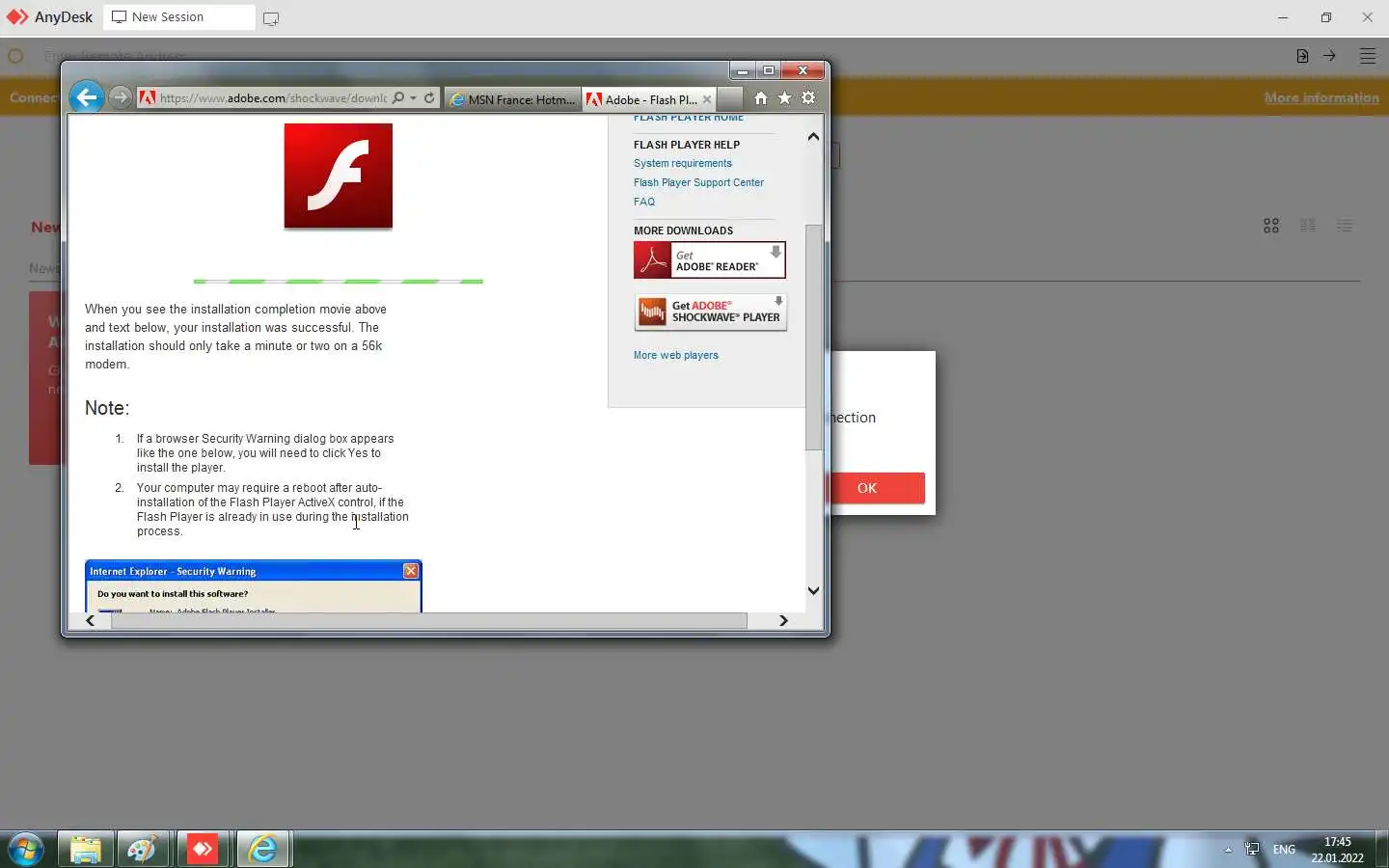Image resolution: width=1389 pixels, height=868 pixels.
Task: Switch AnyDesk list to small tiles view
Action: 1308,226
